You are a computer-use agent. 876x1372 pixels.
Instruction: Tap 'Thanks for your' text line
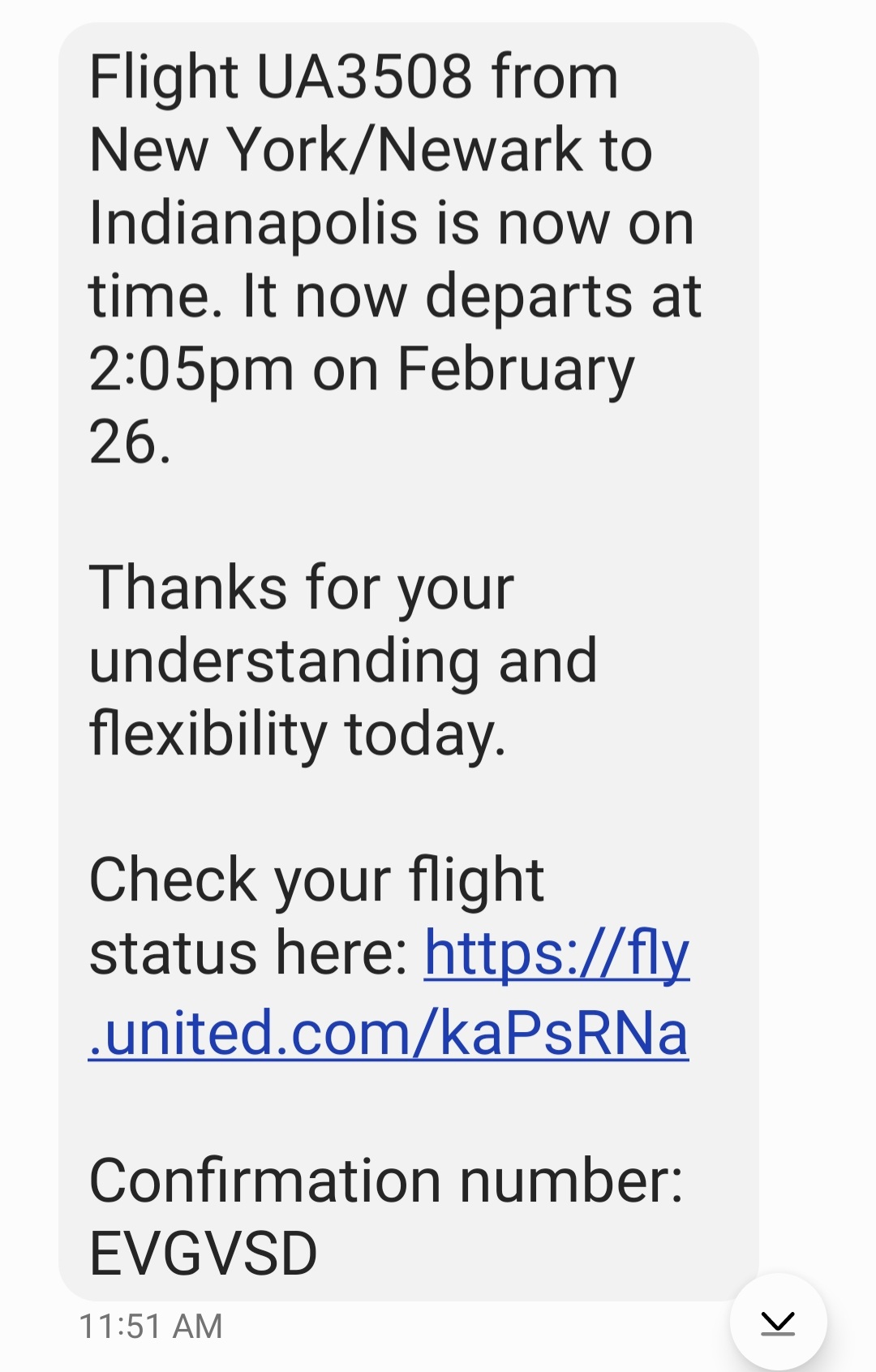tap(301, 588)
